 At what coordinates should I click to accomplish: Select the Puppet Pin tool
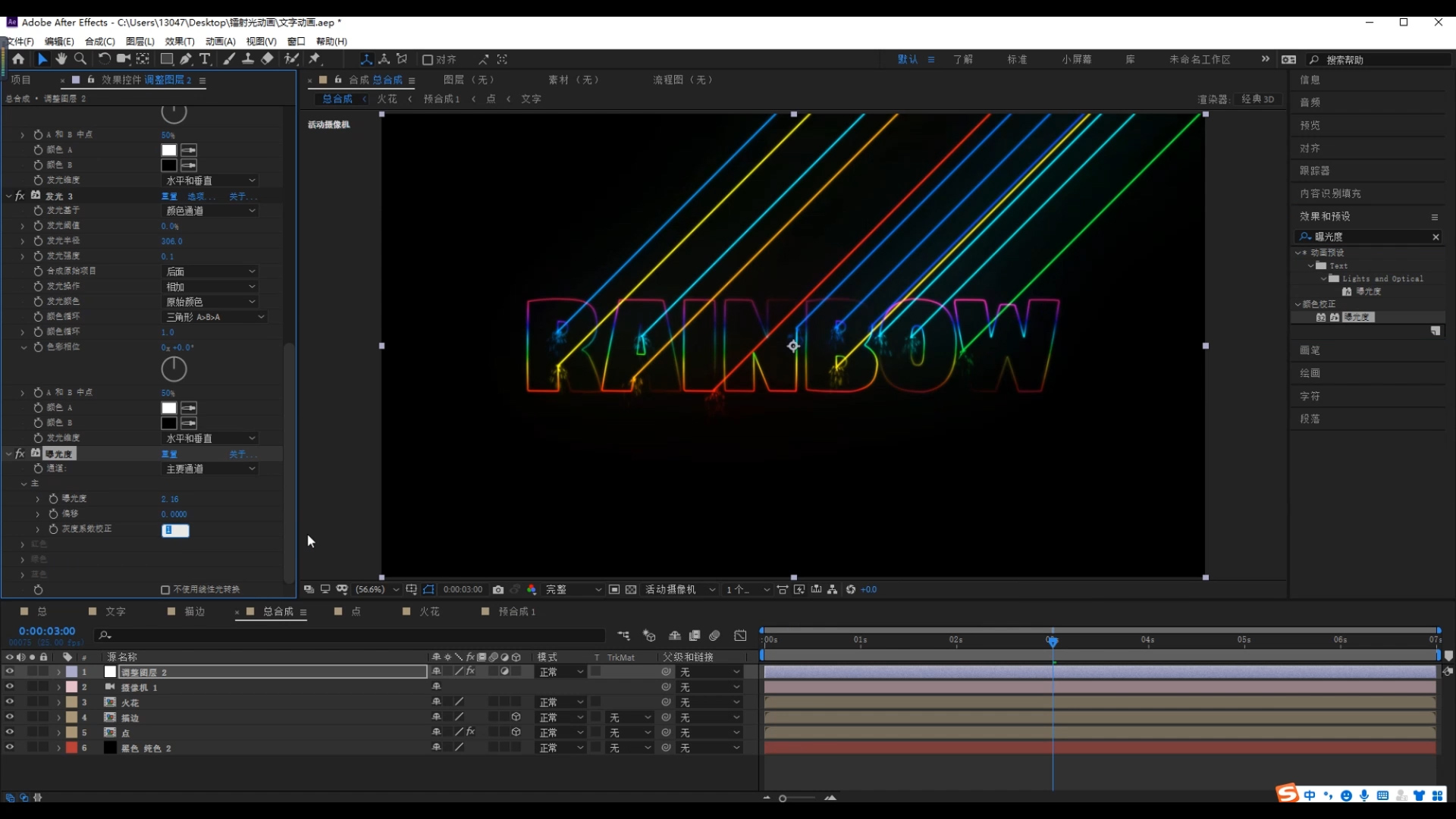(x=314, y=59)
